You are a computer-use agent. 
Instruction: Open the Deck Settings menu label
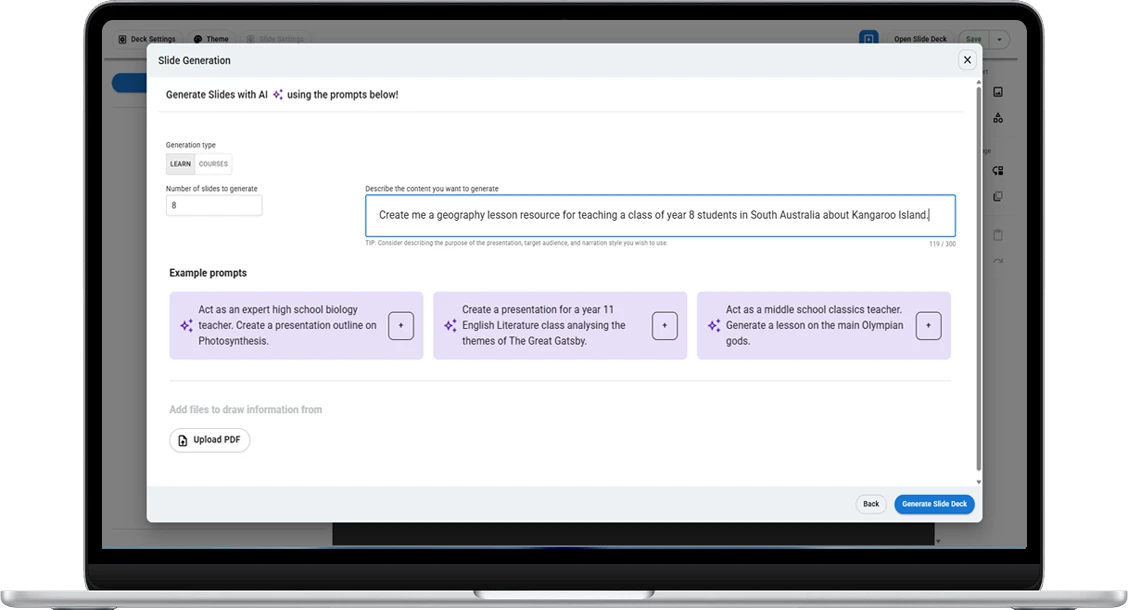click(x=153, y=40)
